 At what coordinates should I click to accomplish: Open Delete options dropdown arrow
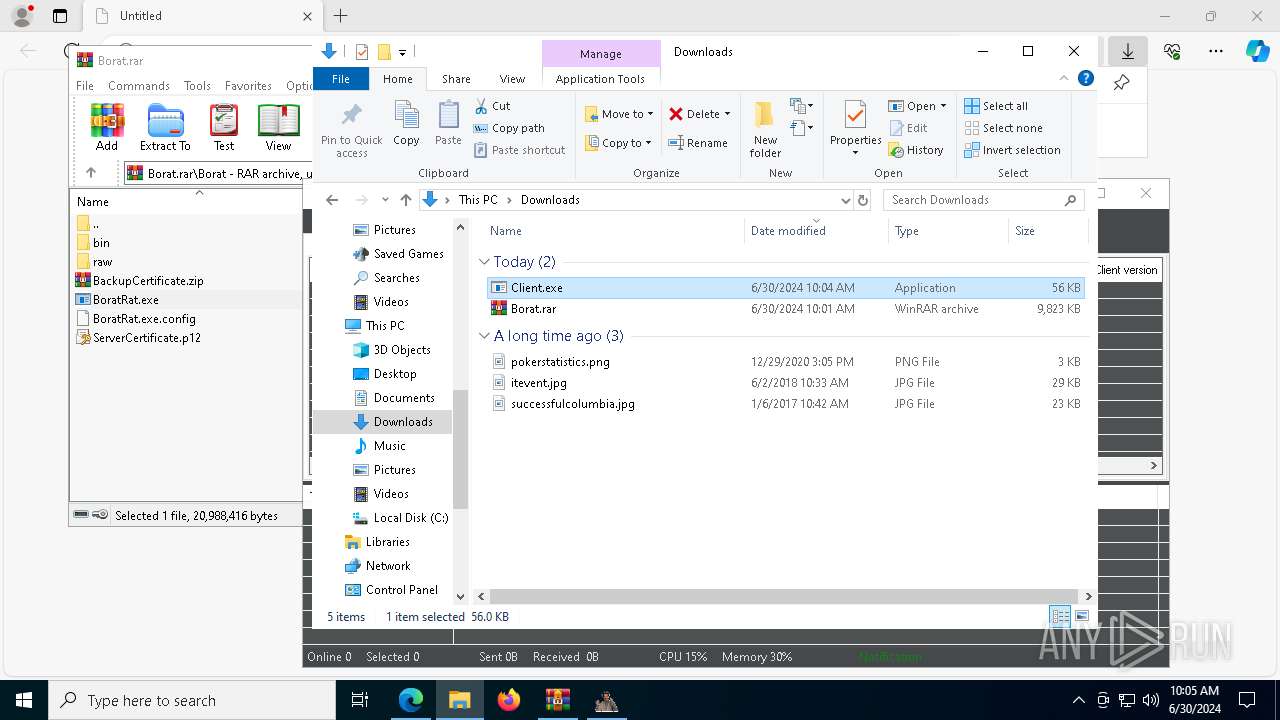coord(727,114)
